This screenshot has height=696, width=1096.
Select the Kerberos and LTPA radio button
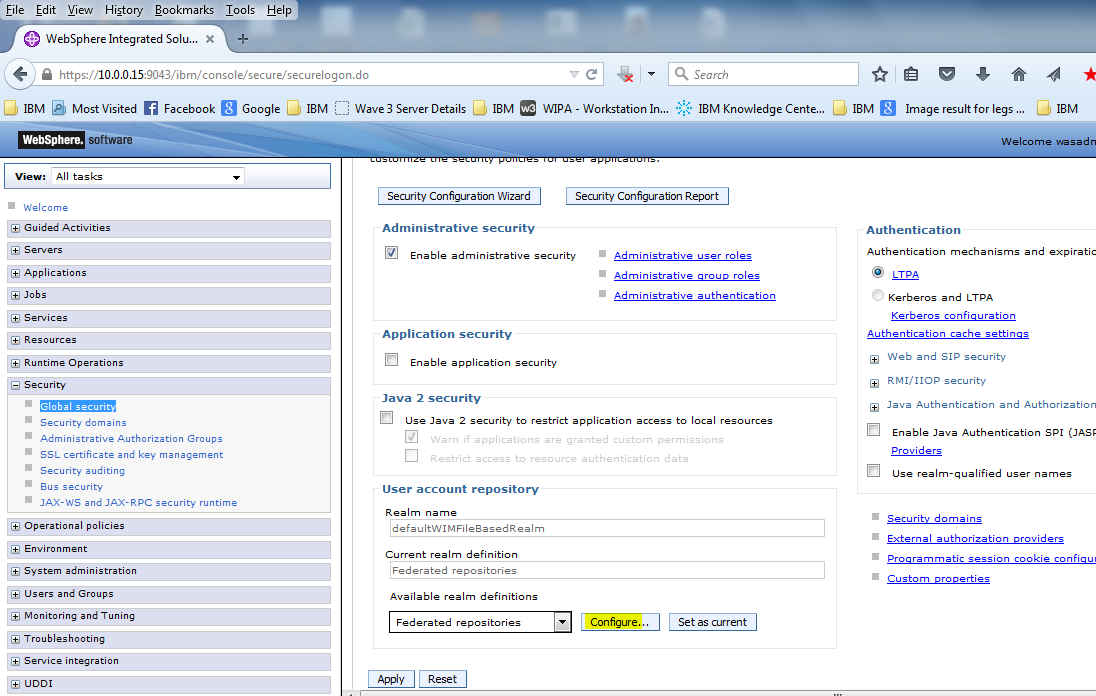pos(878,295)
